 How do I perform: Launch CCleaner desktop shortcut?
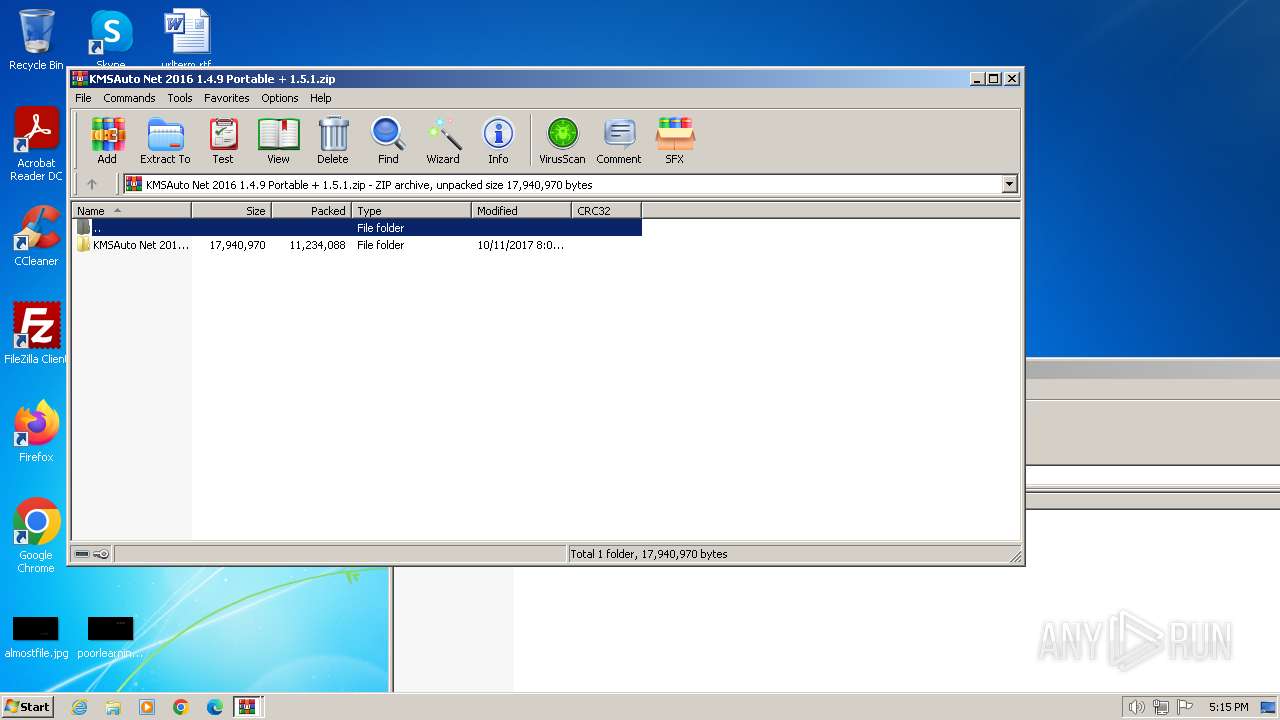pyautogui.click(x=36, y=236)
